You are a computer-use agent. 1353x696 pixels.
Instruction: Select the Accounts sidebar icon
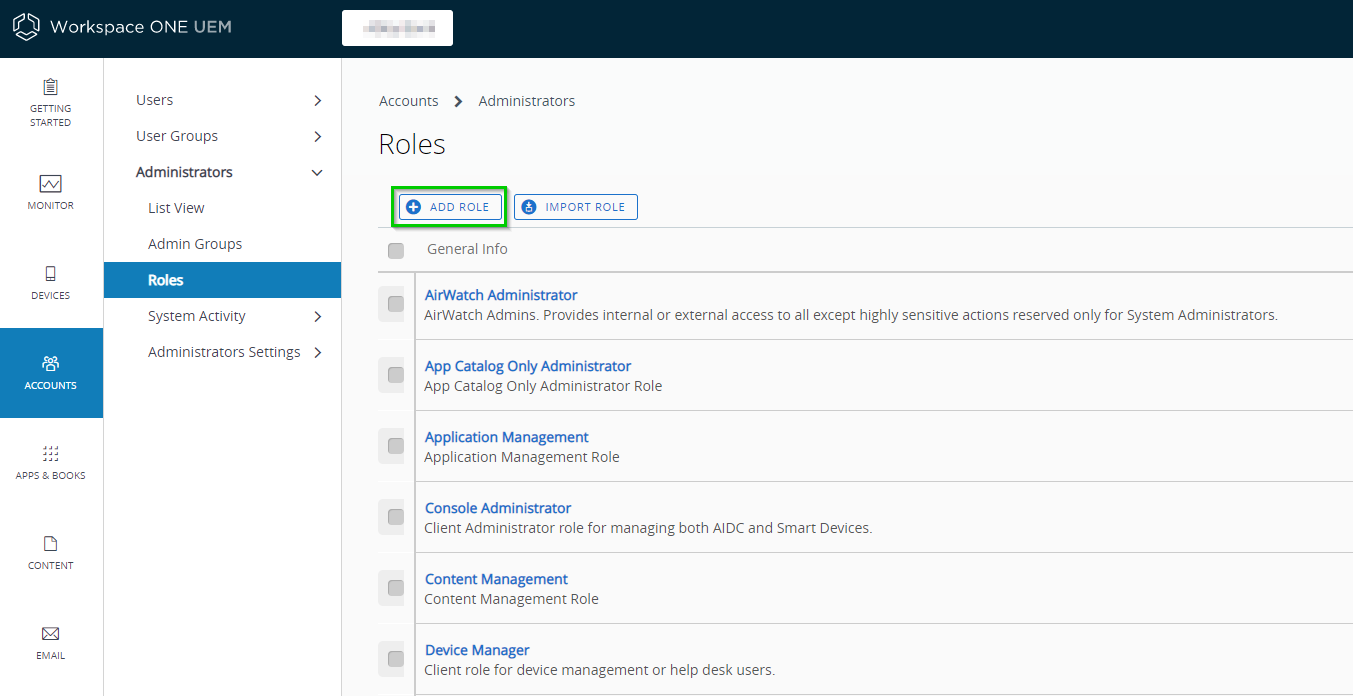coord(50,373)
